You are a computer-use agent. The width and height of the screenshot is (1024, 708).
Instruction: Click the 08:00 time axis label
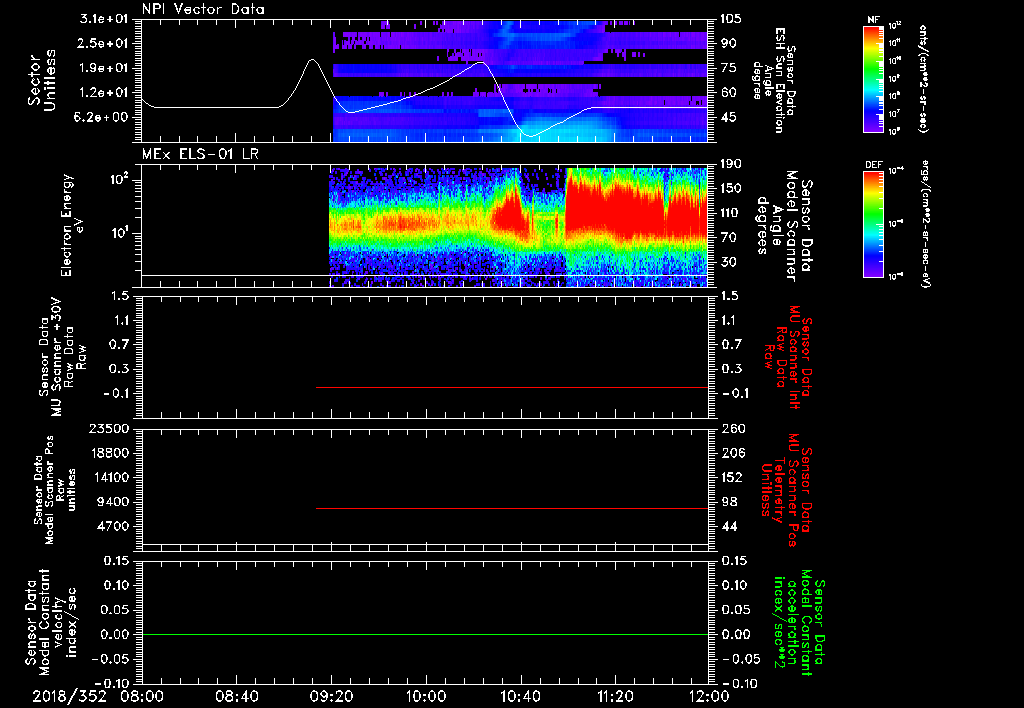coord(142,696)
